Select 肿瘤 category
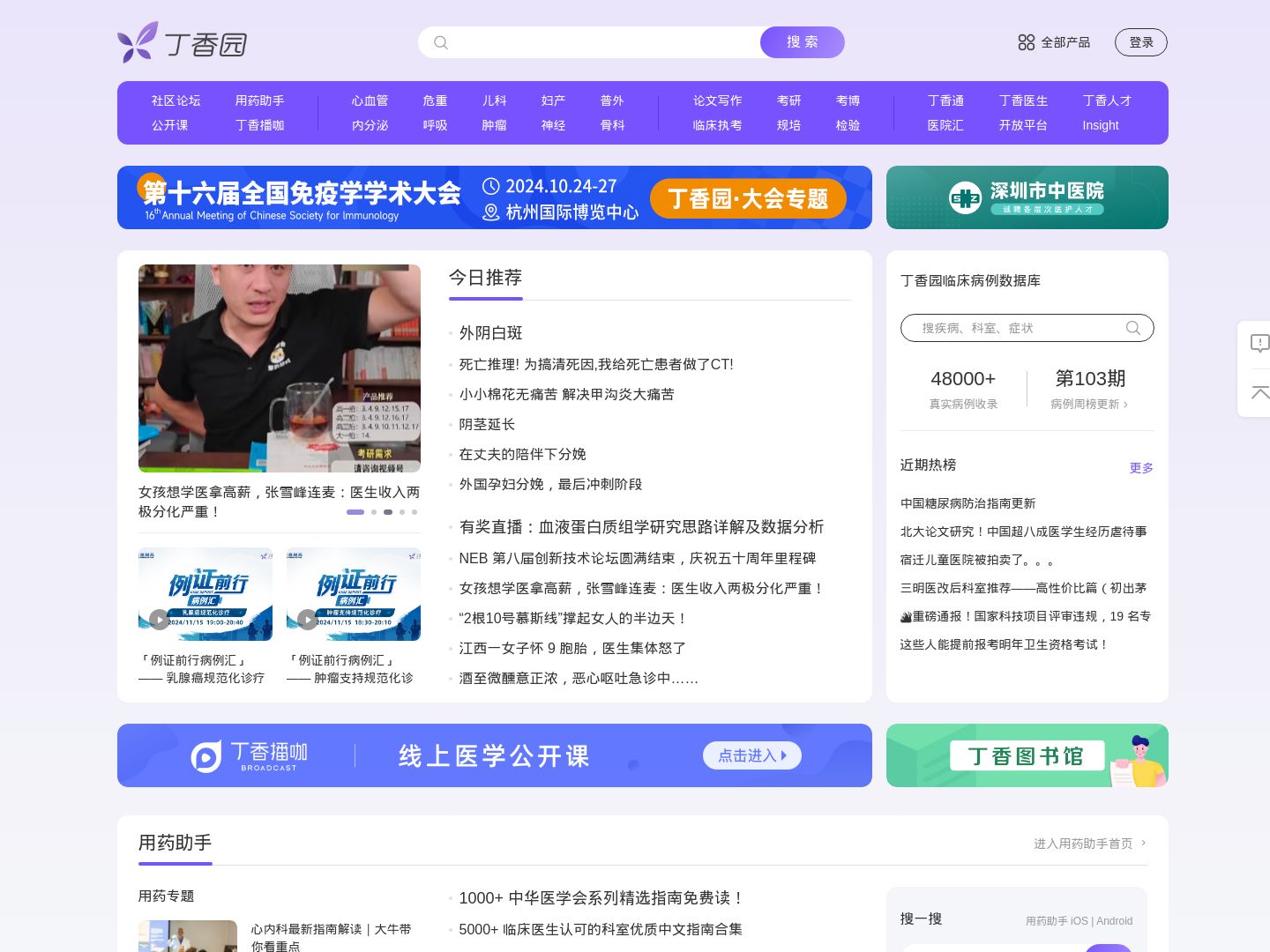This screenshot has width=1270, height=952. (x=494, y=125)
